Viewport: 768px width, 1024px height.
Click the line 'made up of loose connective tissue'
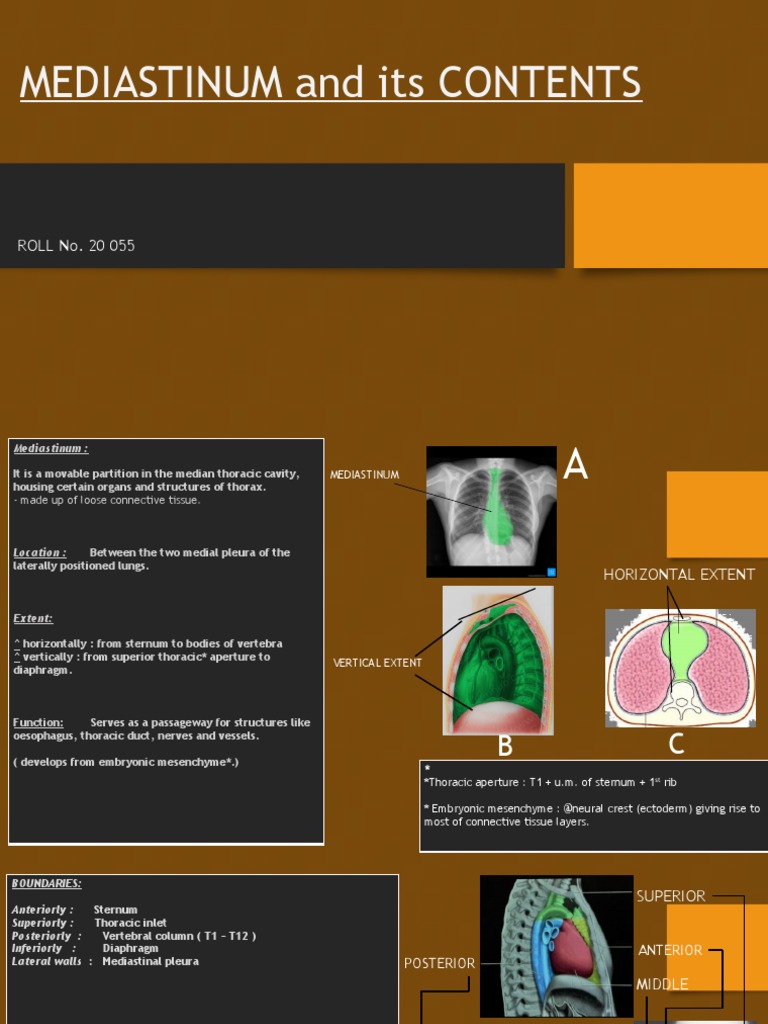click(106, 500)
